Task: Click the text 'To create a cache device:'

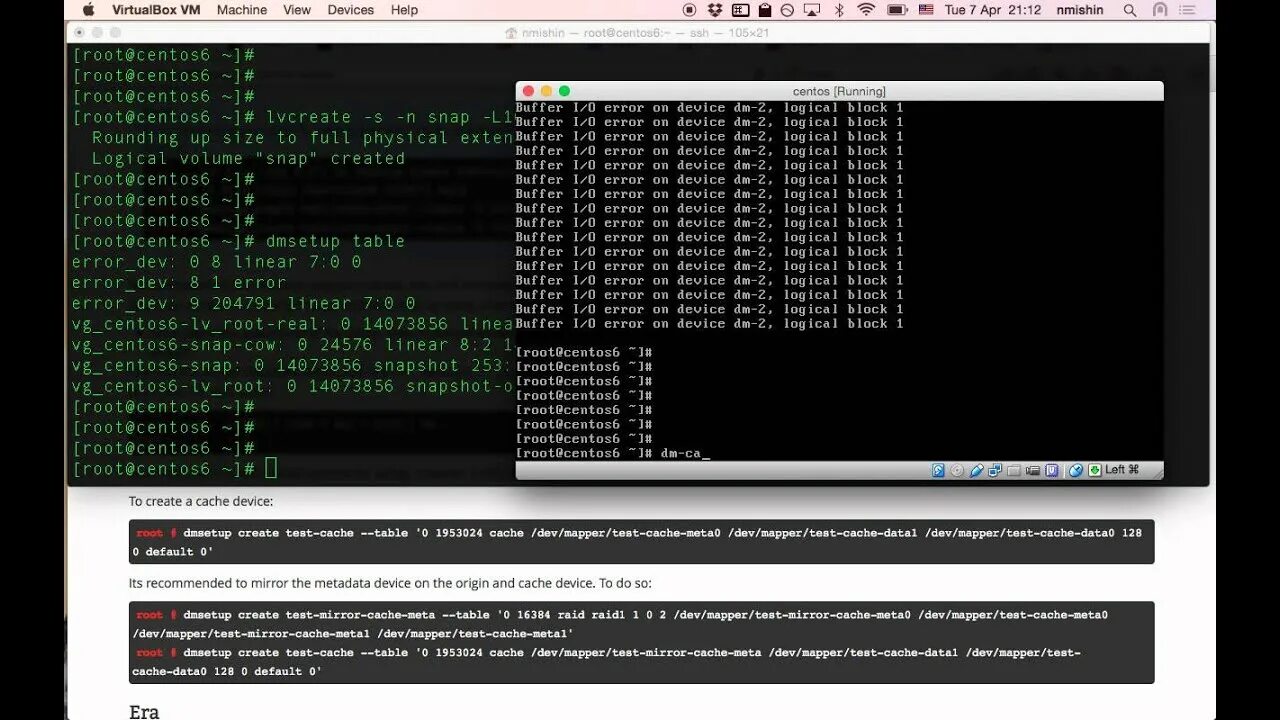Action: 201,501
